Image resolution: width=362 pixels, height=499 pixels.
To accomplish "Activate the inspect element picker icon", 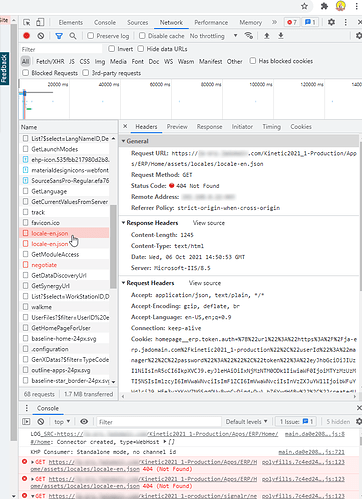I will click(27, 22).
